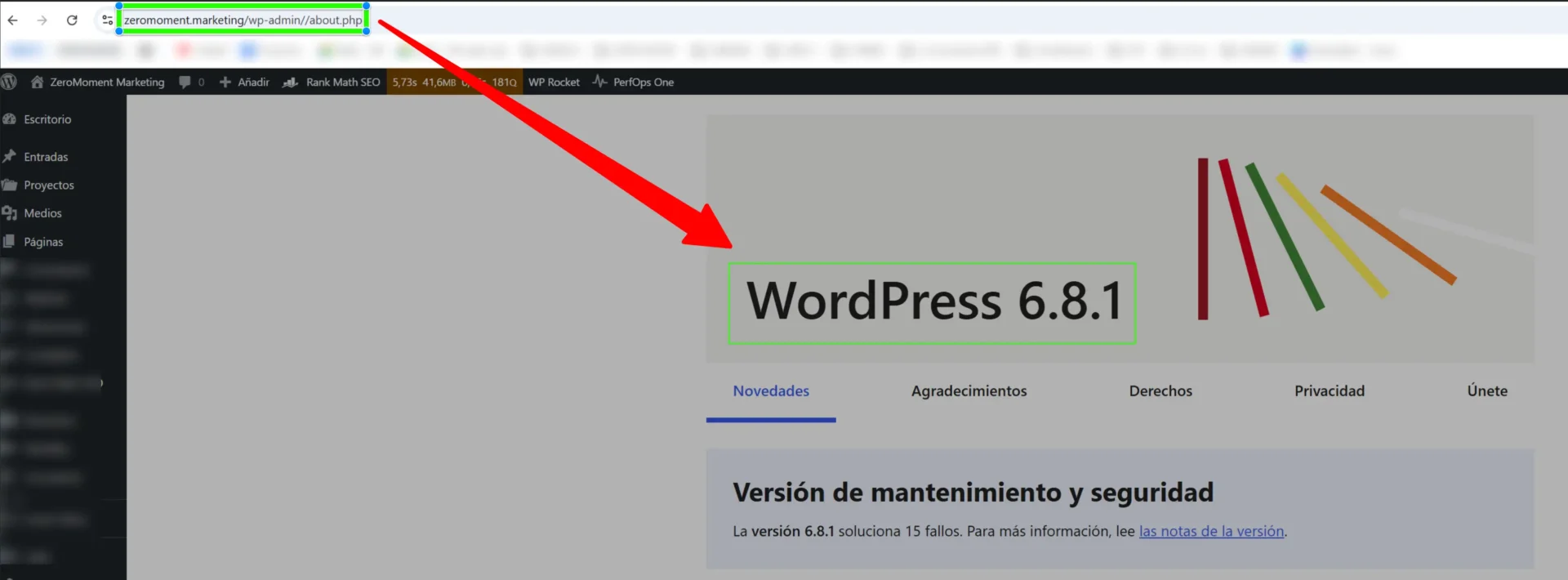Image resolution: width=1568 pixels, height=580 pixels.
Task: Click the Versión de mantenimiento y seguridad heading
Action: point(973,493)
